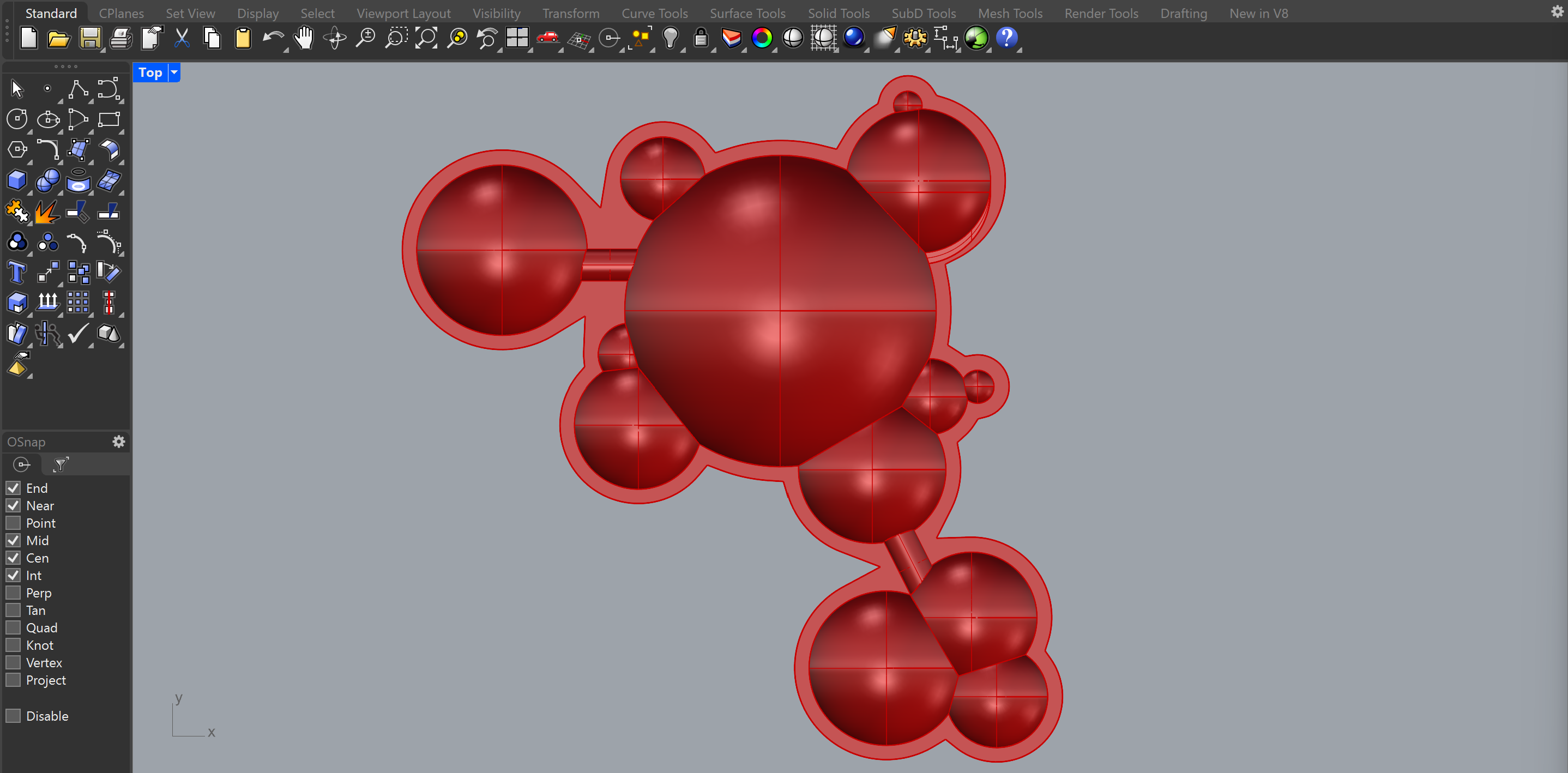Screen dimensions: 1568x773
Task: Open the Standard toolbar tab
Action: (51, 13)
